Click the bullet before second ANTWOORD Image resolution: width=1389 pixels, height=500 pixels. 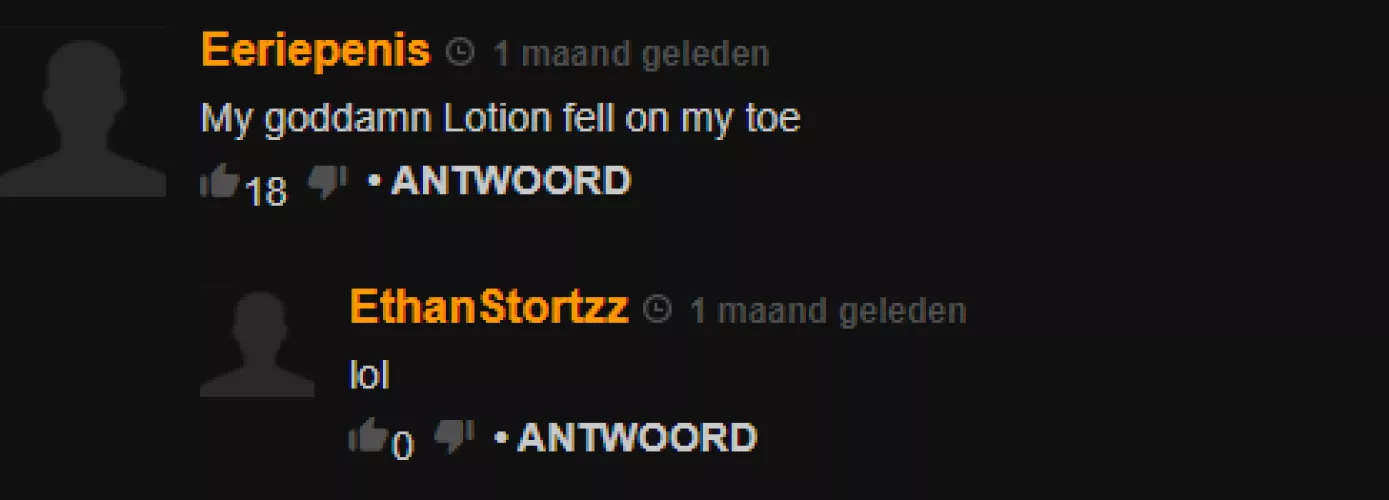coord(501,439)
